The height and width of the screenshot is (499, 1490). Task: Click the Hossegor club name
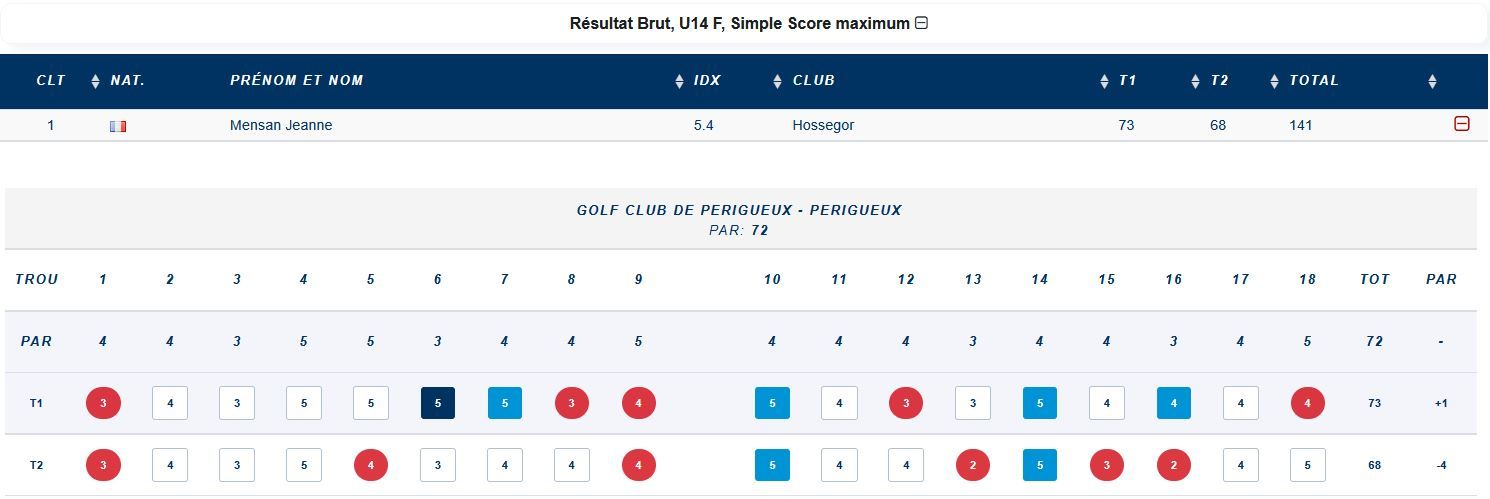click(x=823, y=125)
